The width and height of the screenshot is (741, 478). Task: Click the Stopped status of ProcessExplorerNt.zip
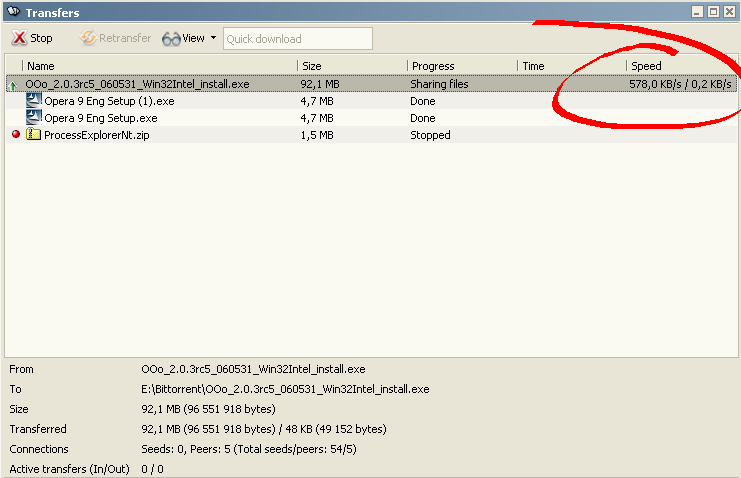coord(430,135)
